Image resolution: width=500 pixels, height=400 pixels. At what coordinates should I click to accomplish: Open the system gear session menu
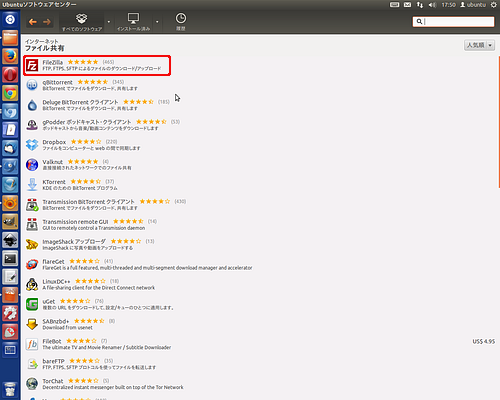pos(494,5)
